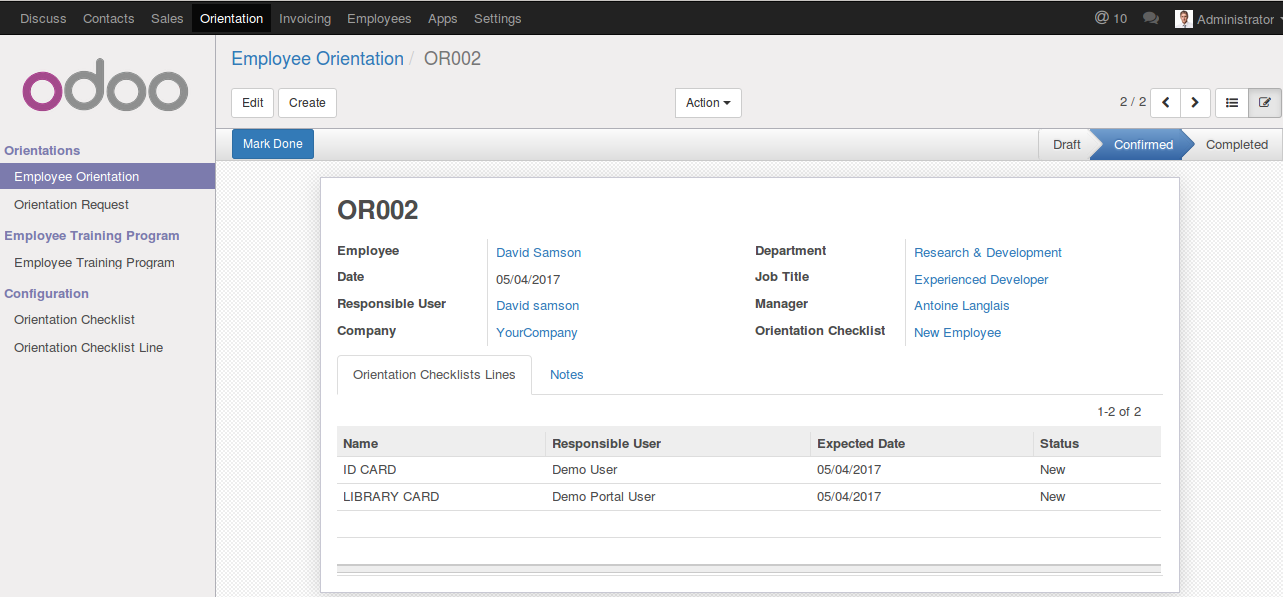Switch to form view icon
The height and width of the screenshot is (597, 1283).
pyautogui.click(x=1264, y=103)
